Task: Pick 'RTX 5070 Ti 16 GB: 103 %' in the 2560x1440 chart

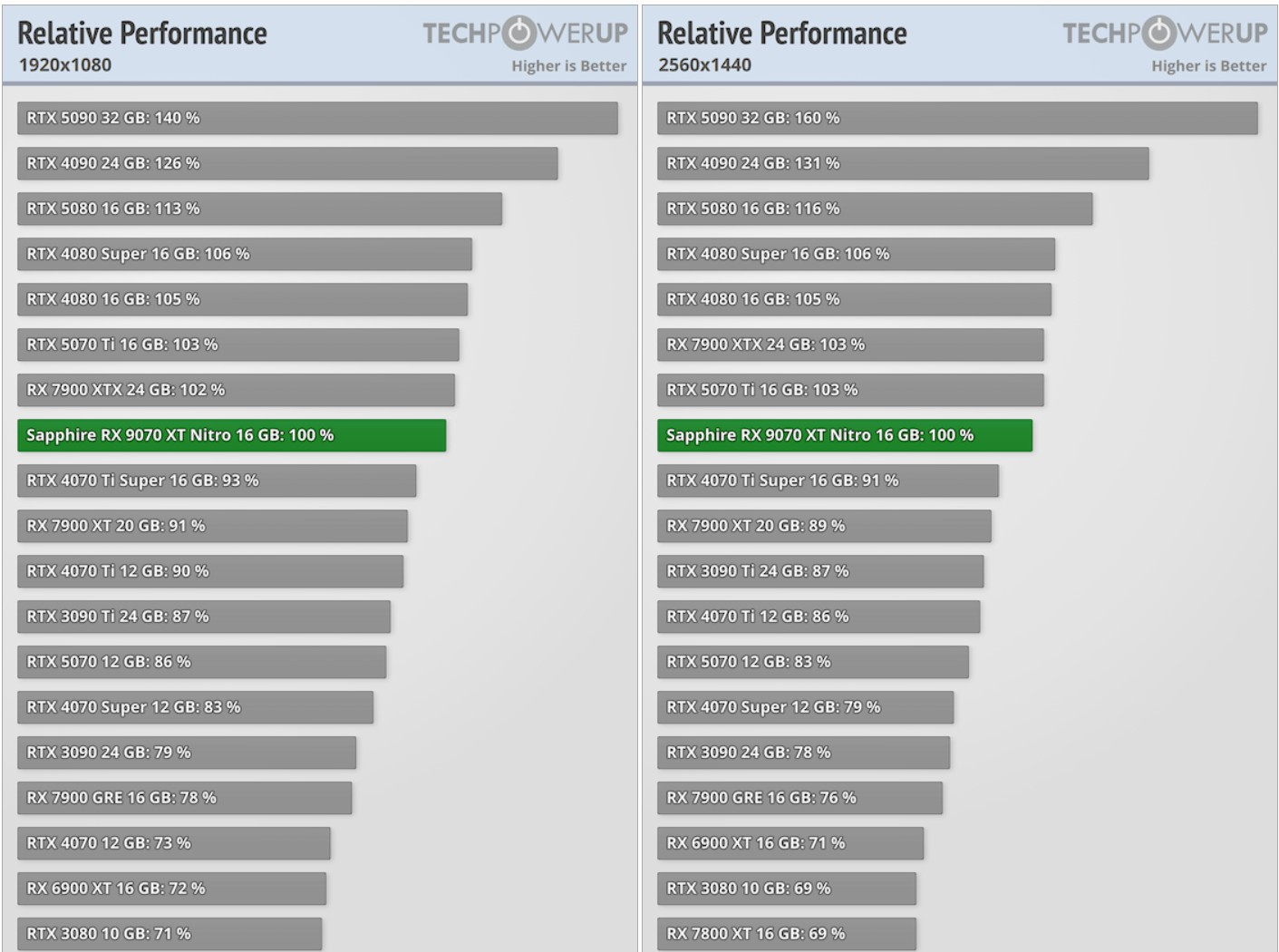Action: (x=850, y=390)
